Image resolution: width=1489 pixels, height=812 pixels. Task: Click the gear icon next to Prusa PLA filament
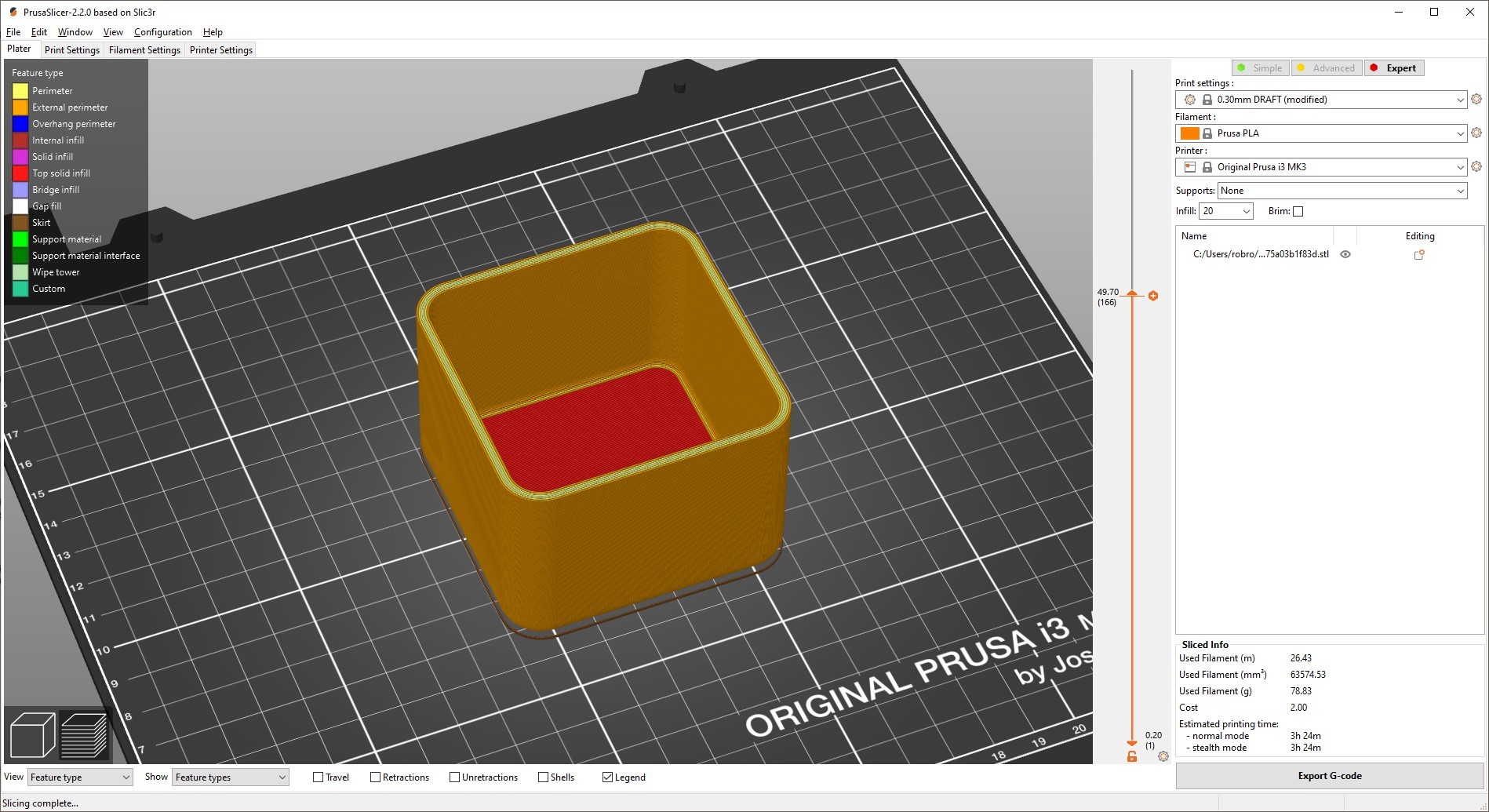1477,133
